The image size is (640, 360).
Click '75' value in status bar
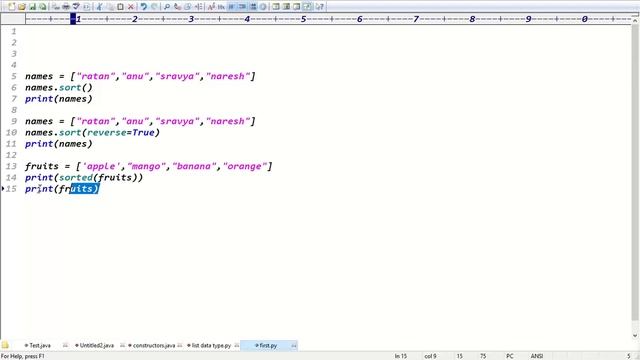coord(483,356)
